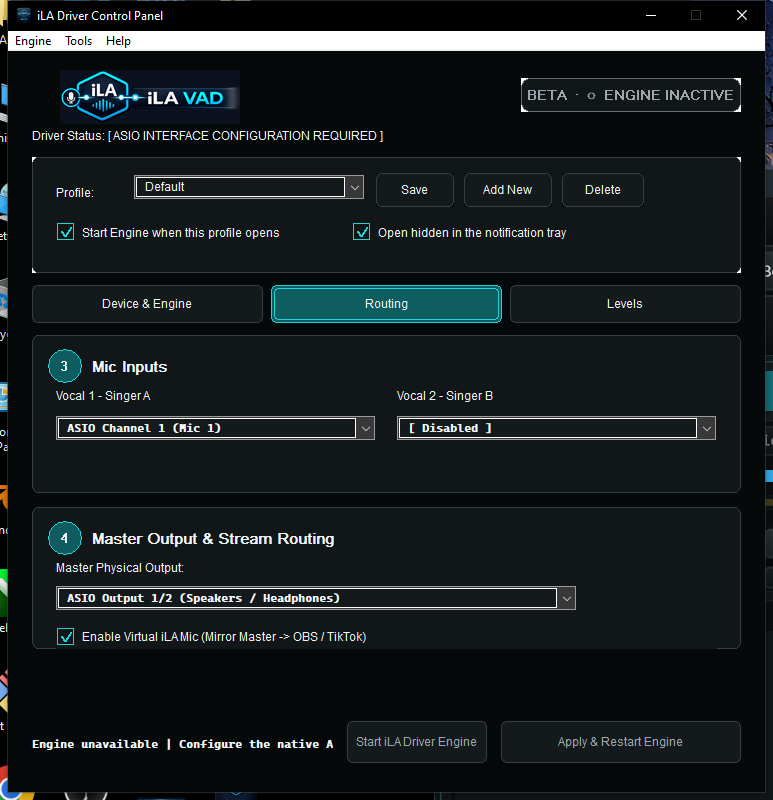Click the Master Output & Stream Routing heading
The image size is (773, 800).
[x=213, y=539]
